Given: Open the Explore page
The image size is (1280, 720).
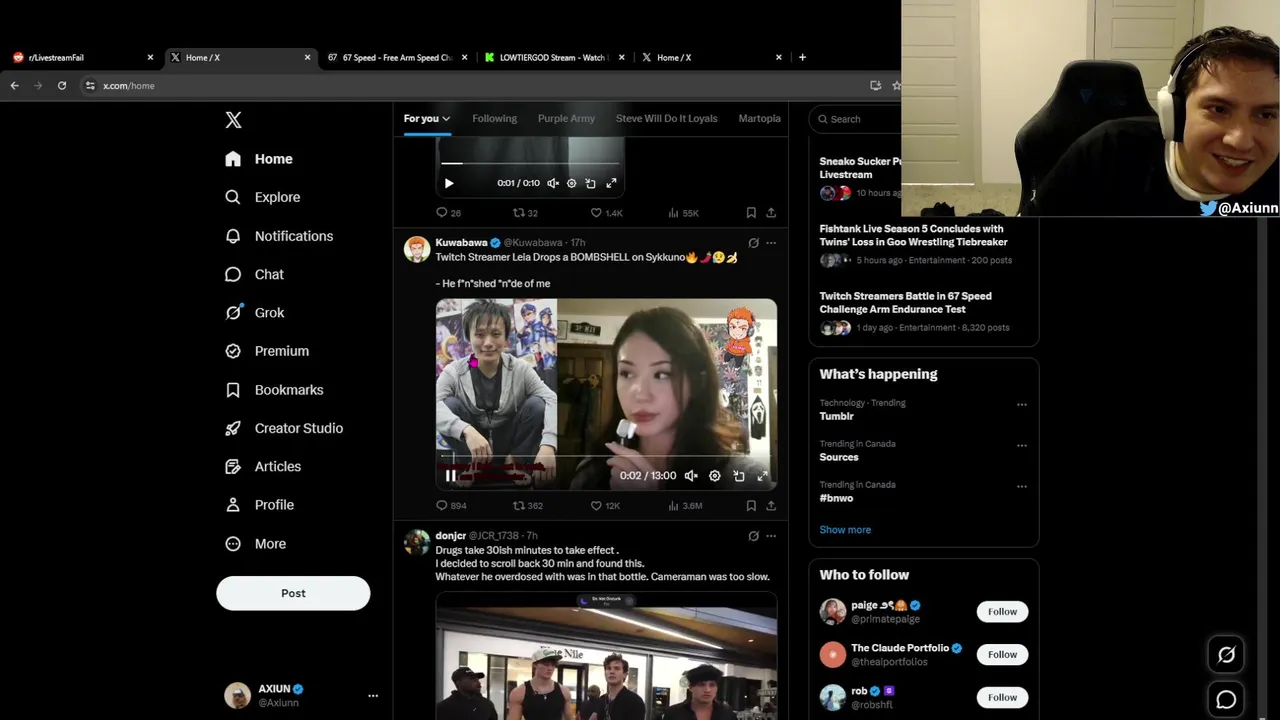Looking at the screenshot, I should 262,197.
